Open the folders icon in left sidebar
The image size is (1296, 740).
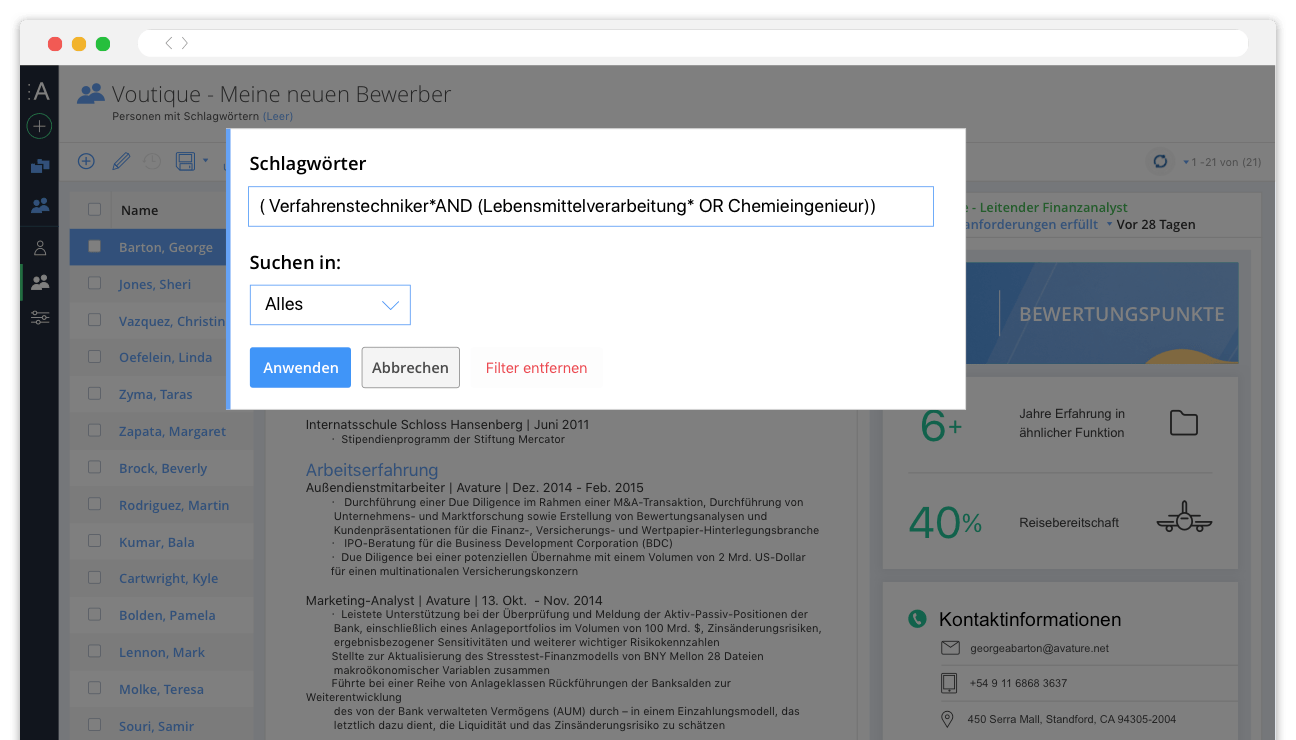click(40, 166)
